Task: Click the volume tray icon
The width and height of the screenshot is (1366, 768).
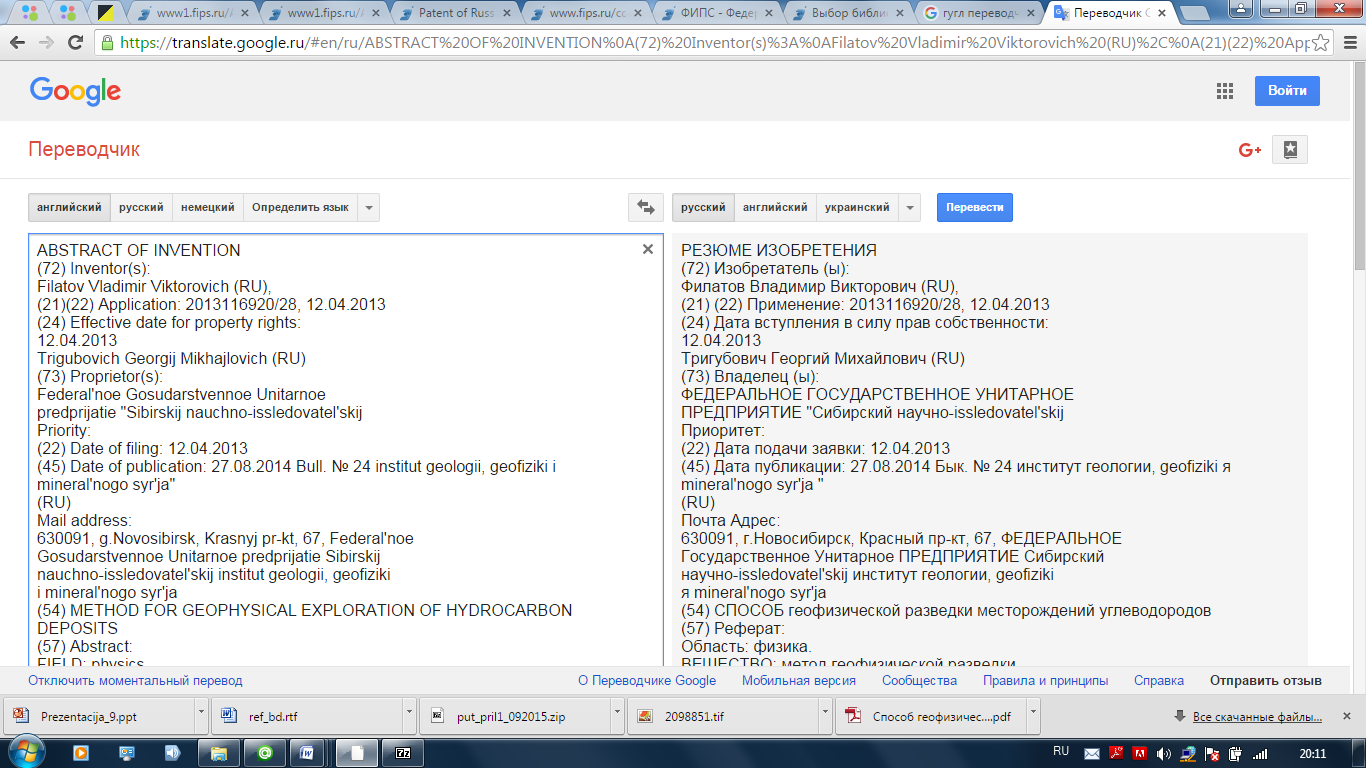Action: coord(1163,753)
